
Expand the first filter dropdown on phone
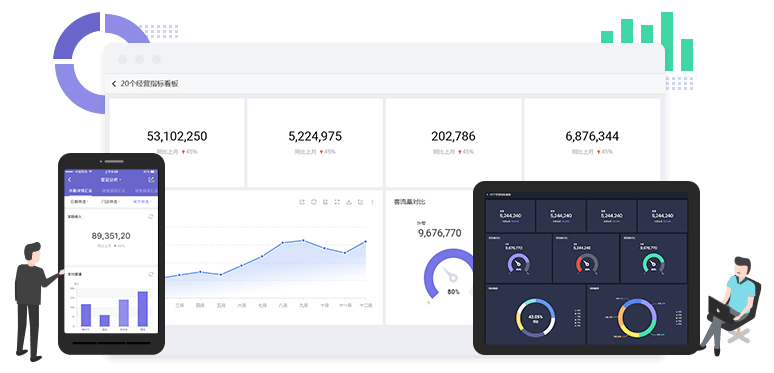click(x=79, y=201)
